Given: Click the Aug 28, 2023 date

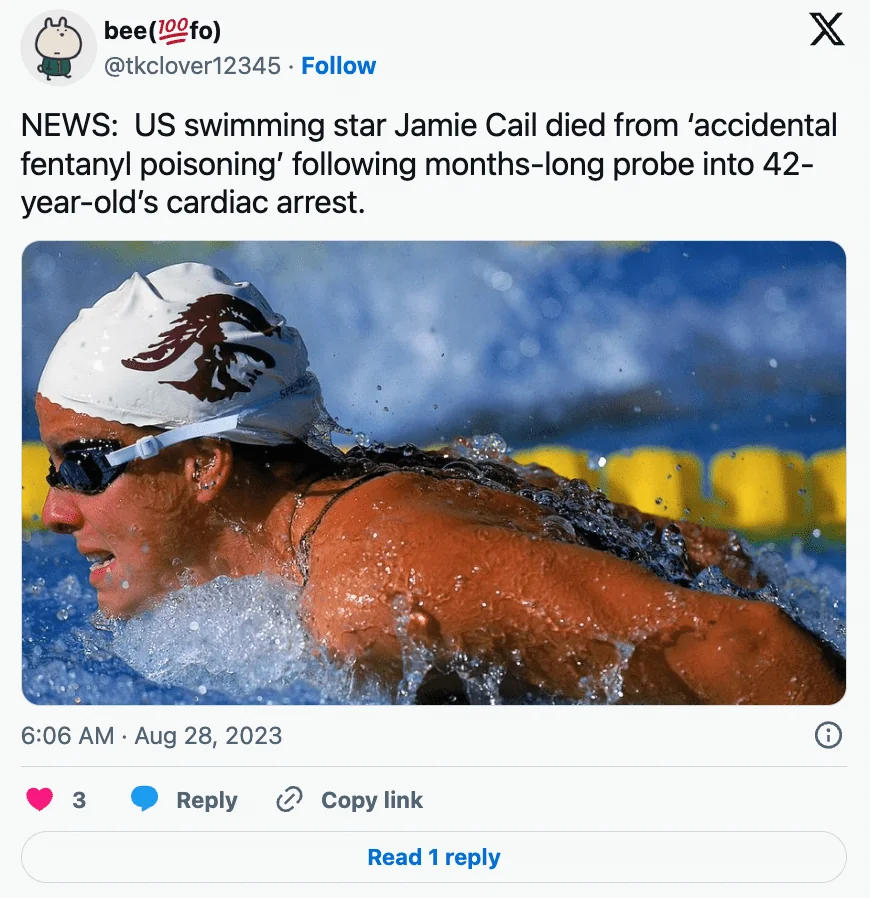Looking at the screenshot, I should 208,736.
